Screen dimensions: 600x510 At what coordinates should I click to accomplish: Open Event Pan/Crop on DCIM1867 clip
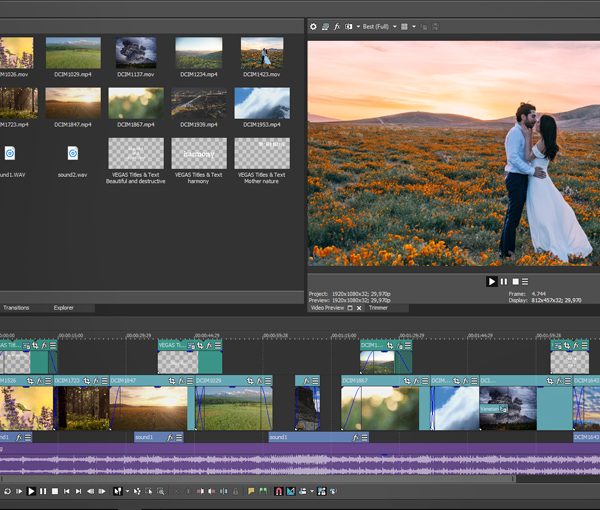pos(407,381)
